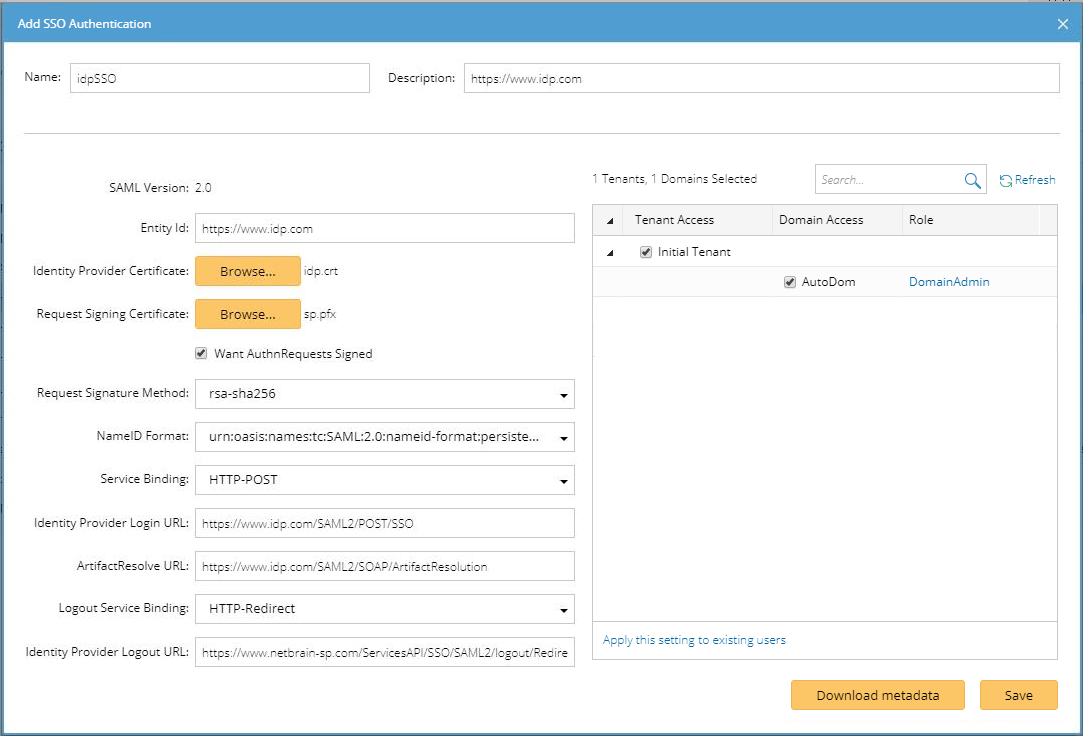The width and height of the screenshot is (1083, 736).
Task: Click the Download metadata button
Action: (877, 695)
